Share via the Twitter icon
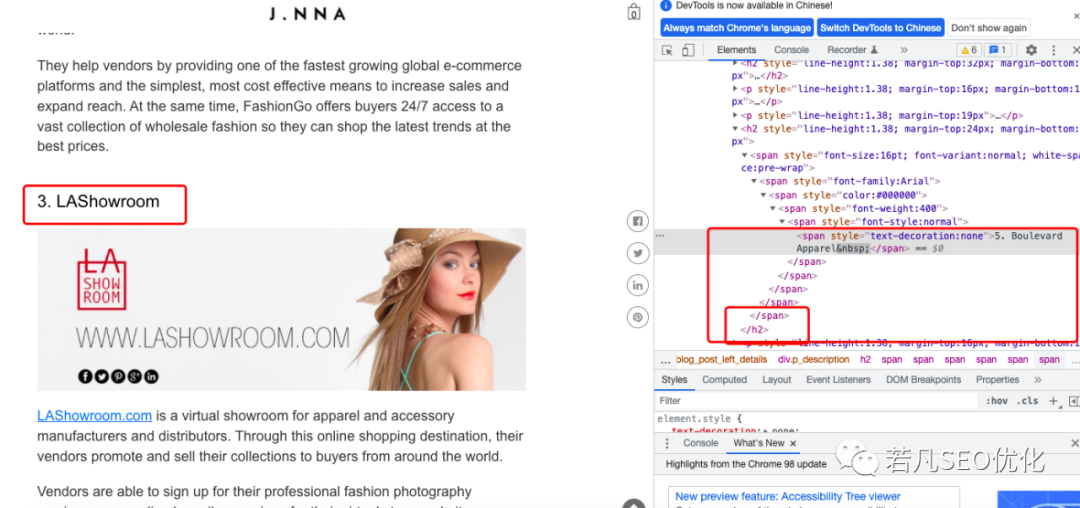Screen dimensions: 1080x508 point(637,253)
